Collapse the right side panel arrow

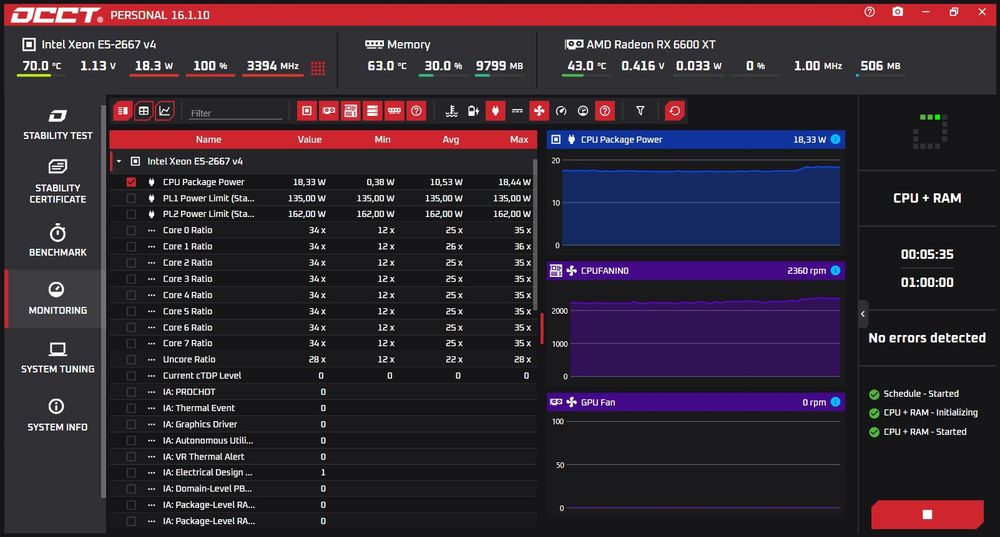point(863,314)
